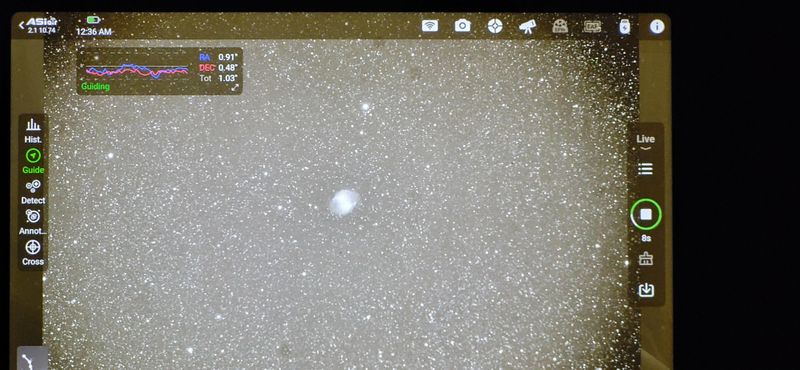Expand the guiding graph panel
Screen dimensions: 800x370
click(235, 88)
